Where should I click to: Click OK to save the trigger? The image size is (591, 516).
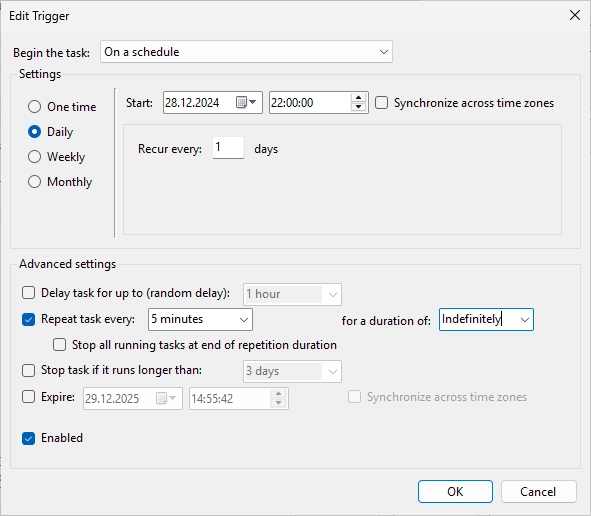455,492
